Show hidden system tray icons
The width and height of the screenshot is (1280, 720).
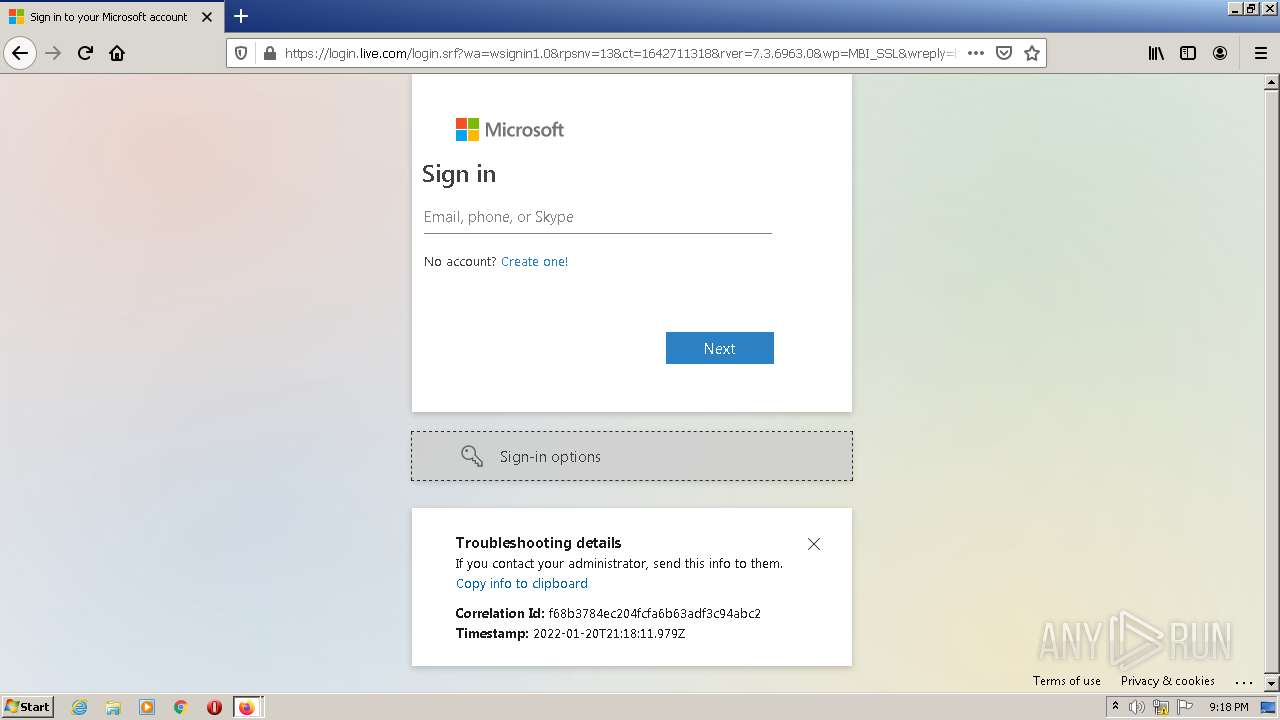point(1115,707)
